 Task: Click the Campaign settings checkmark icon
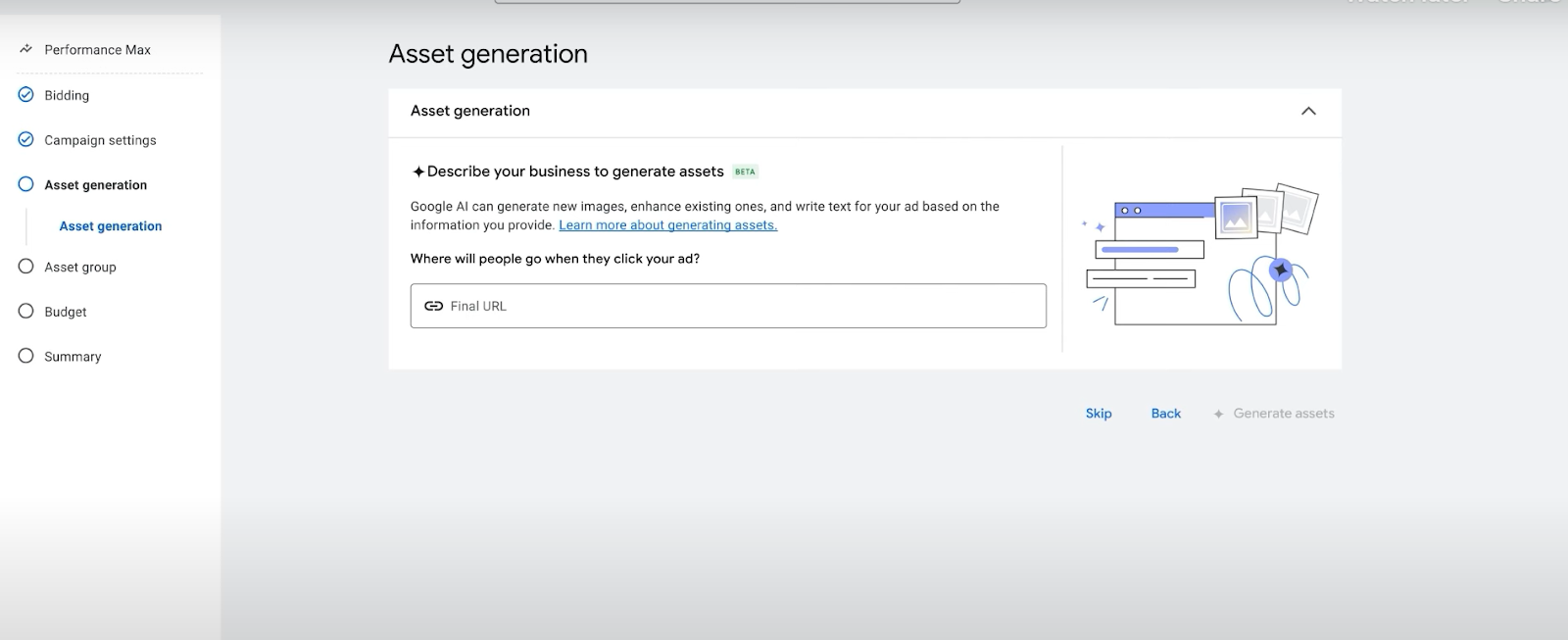(x=26, y=139)
